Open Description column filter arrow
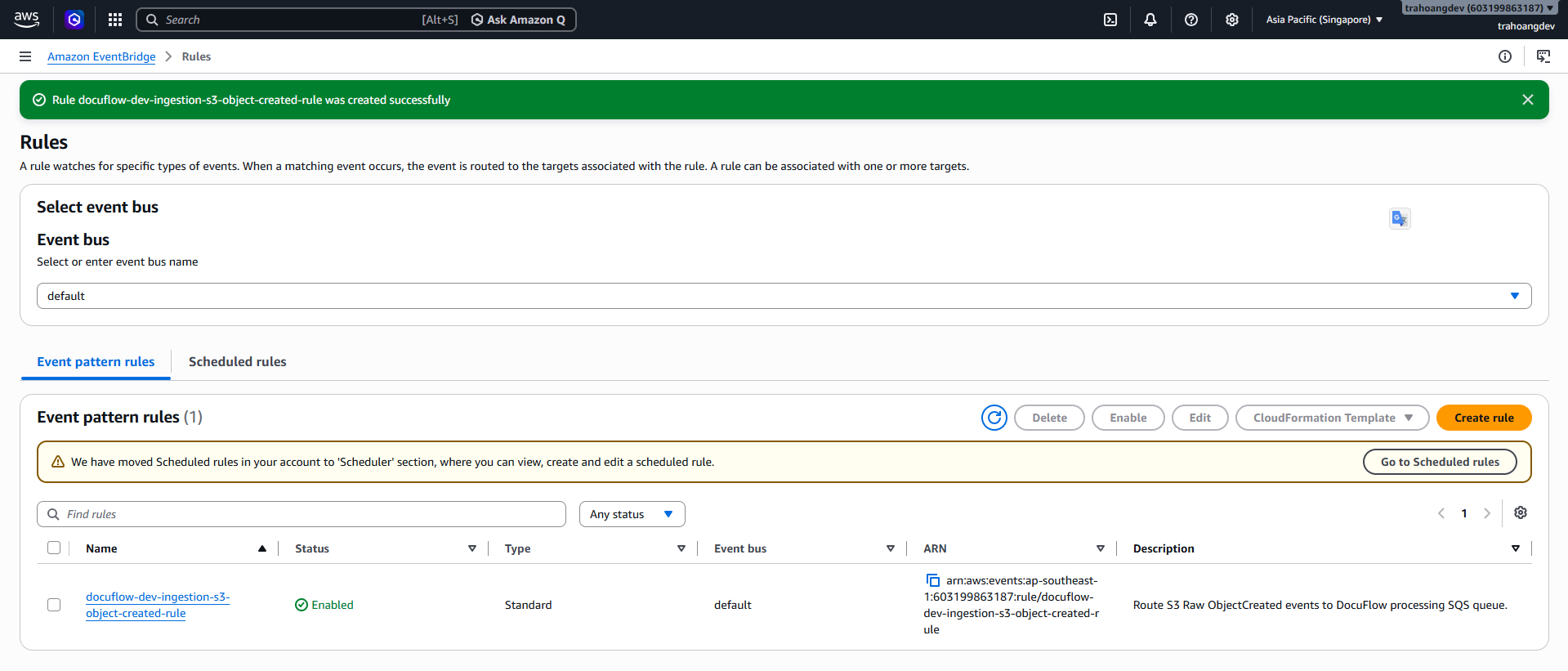The width and height of the screenshot is (1568, 671). [1516, 548]
